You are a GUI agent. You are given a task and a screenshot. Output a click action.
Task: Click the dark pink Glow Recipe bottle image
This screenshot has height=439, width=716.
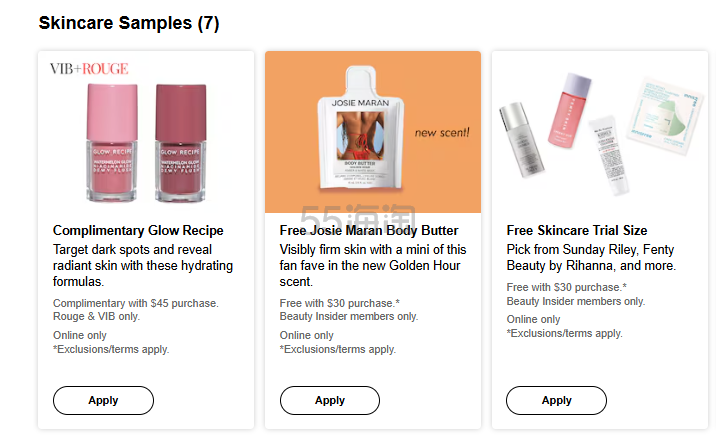181,142
